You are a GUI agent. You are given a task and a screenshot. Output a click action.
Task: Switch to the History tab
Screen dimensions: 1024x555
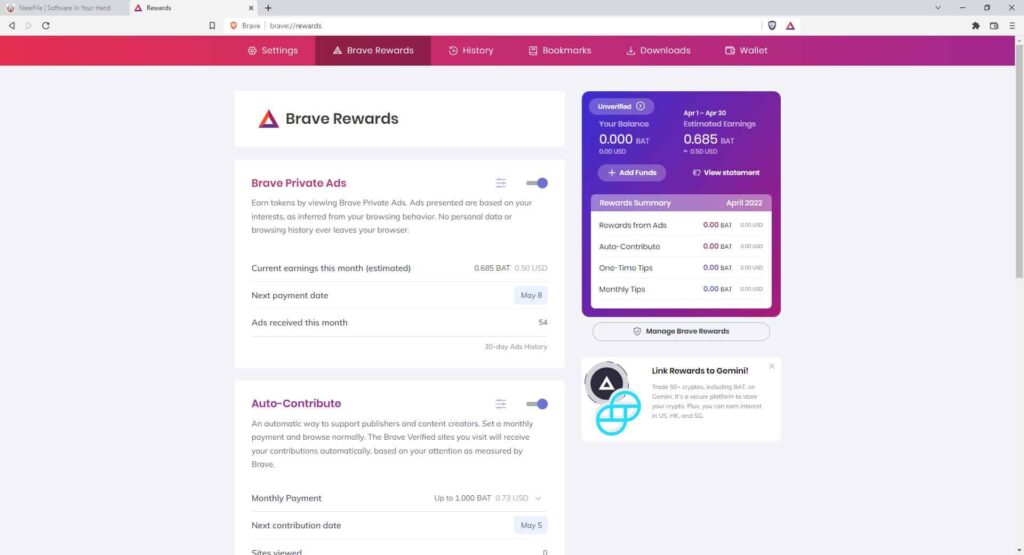tap(471, 50)
